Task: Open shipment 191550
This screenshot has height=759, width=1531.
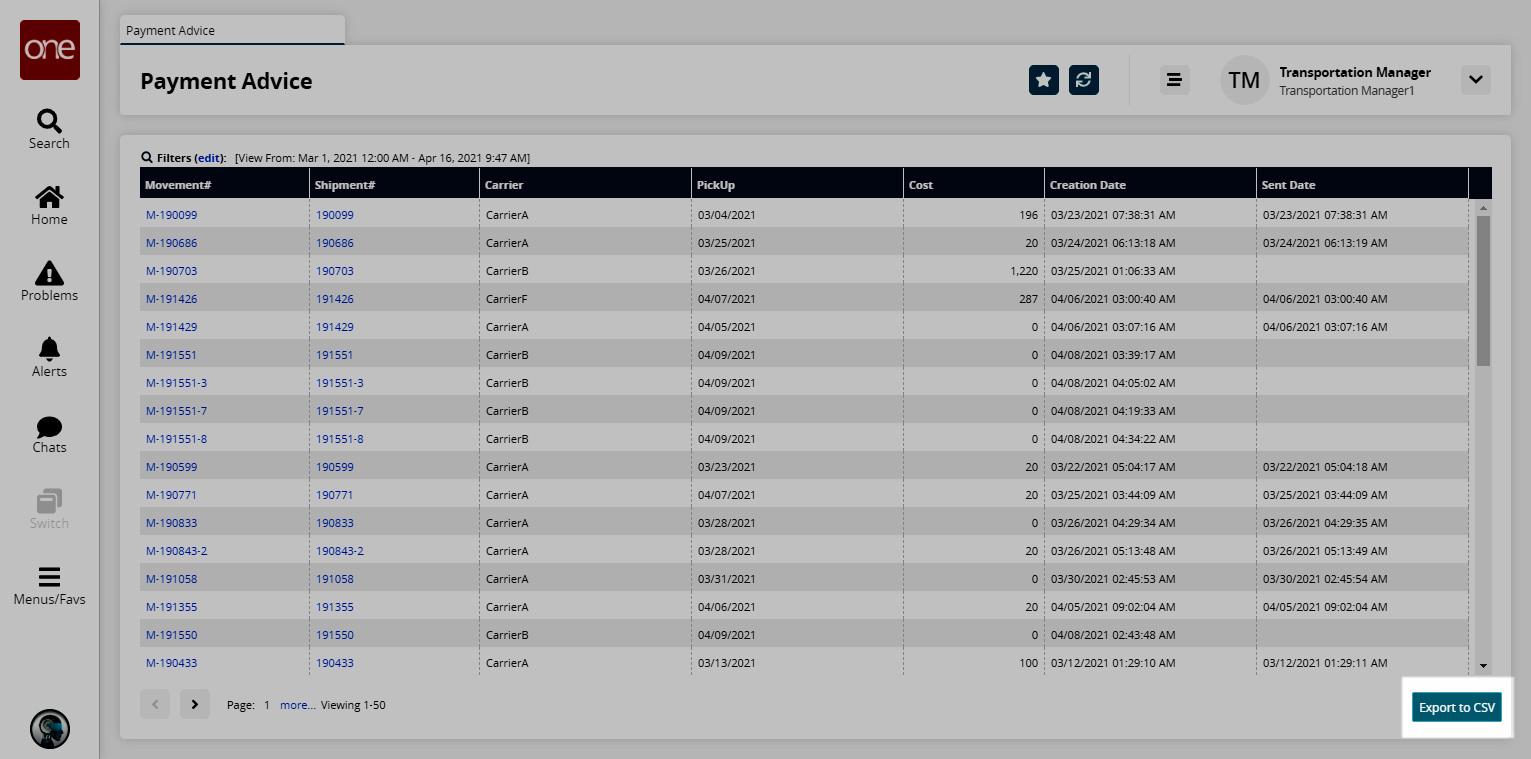Action: click(335, 635)
